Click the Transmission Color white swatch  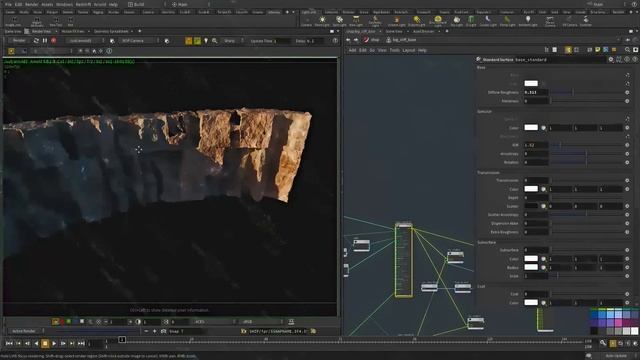(x=531, y=189)
